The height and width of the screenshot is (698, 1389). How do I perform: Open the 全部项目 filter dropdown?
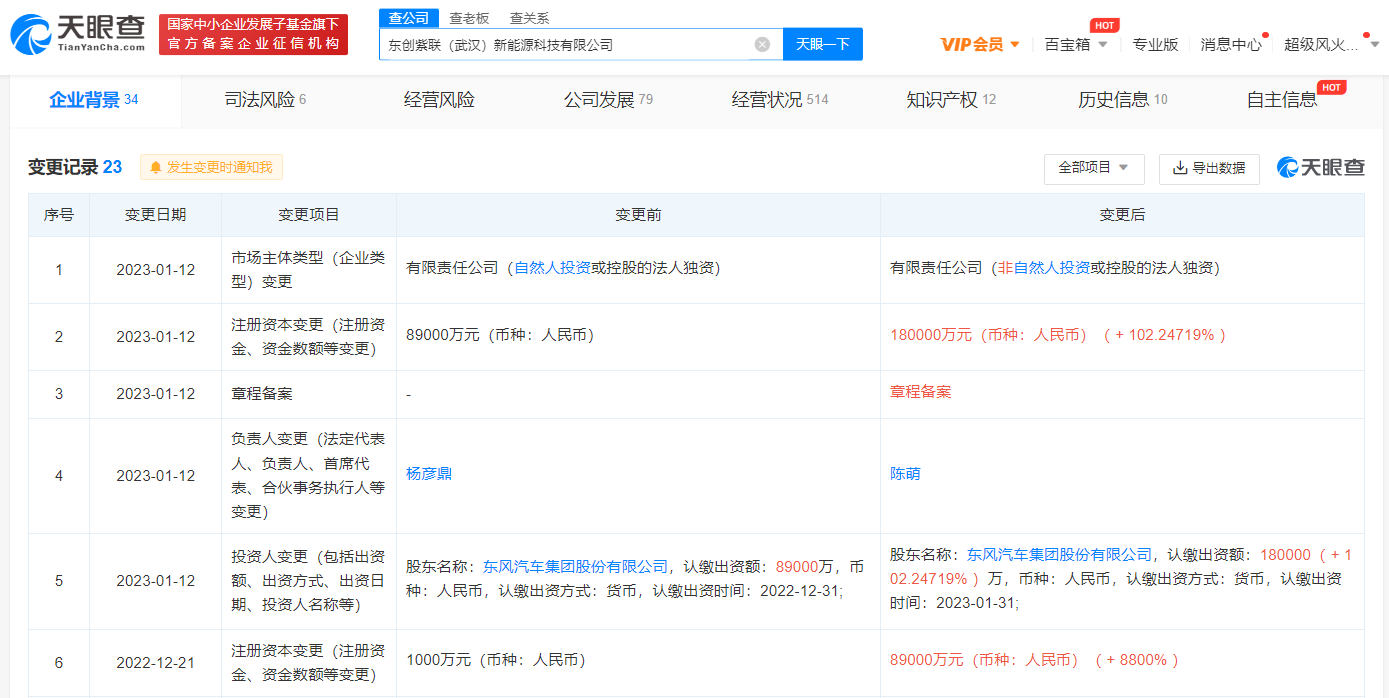[1094, 168]
